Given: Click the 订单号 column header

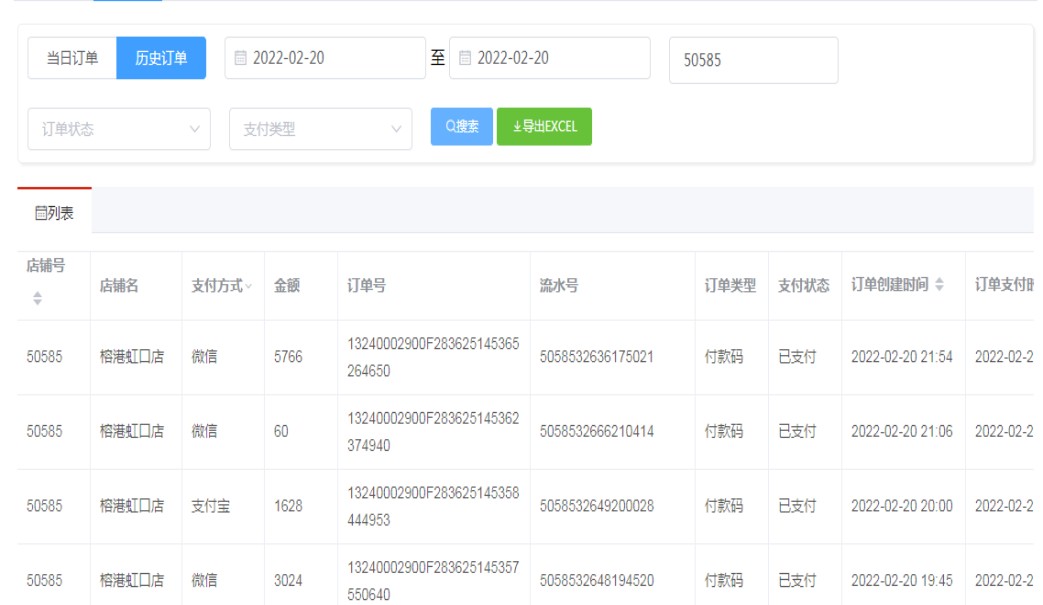Looking at the screenshot, I should (x=367, y=286).
